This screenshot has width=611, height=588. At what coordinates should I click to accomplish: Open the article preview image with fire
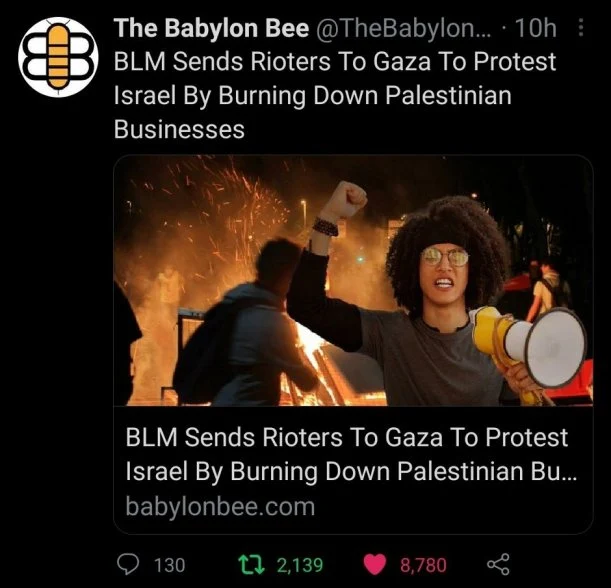tap(353, 280)
